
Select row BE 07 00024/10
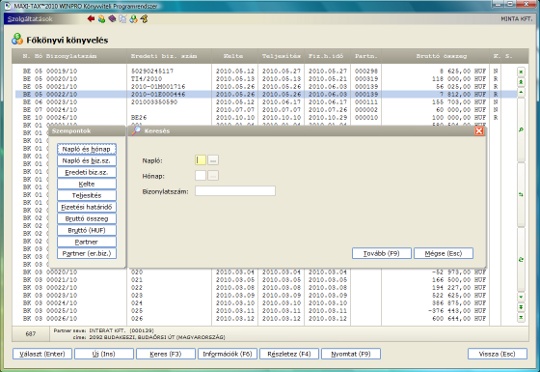tap(266, 110)
